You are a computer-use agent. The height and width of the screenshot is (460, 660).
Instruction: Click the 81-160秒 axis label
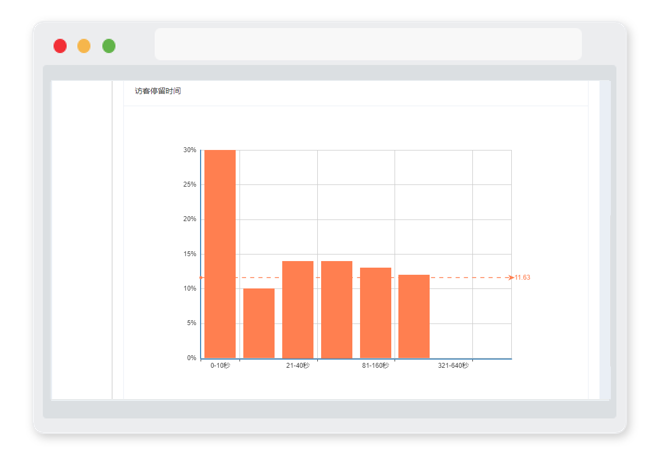pyautogui.click(x=375, y=366)
